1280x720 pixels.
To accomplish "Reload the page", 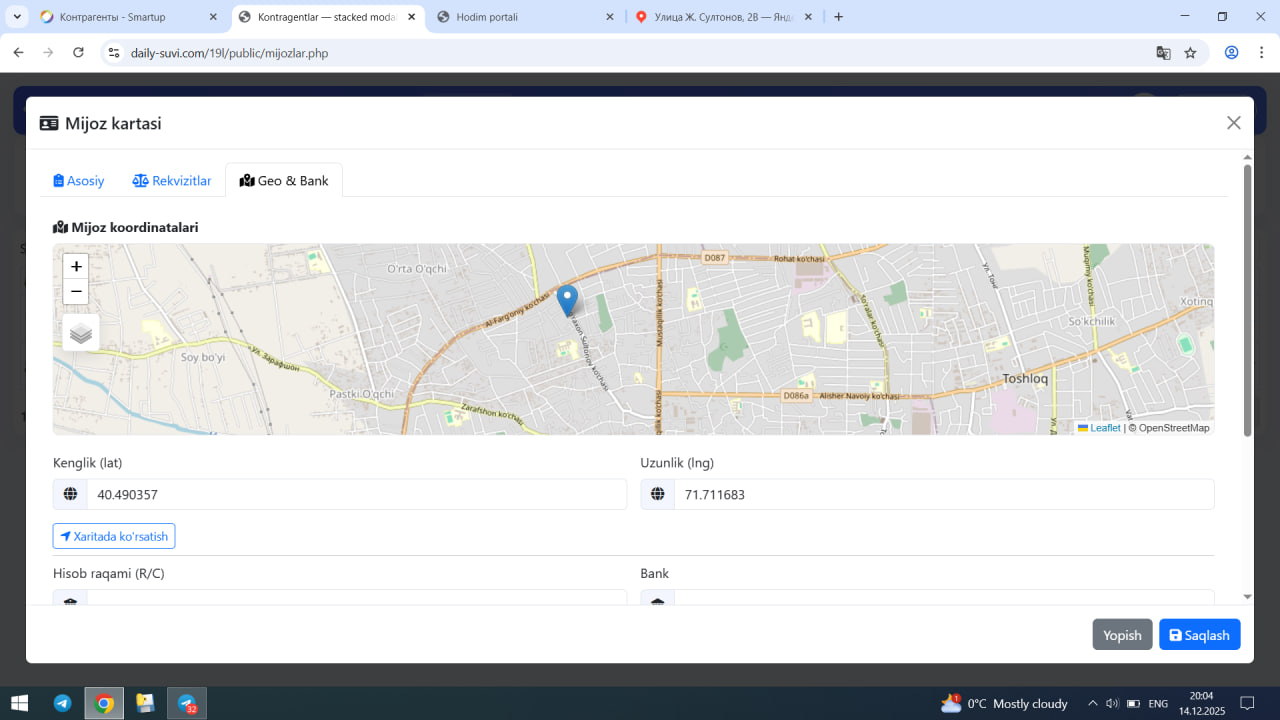I will tap(79, 53).
